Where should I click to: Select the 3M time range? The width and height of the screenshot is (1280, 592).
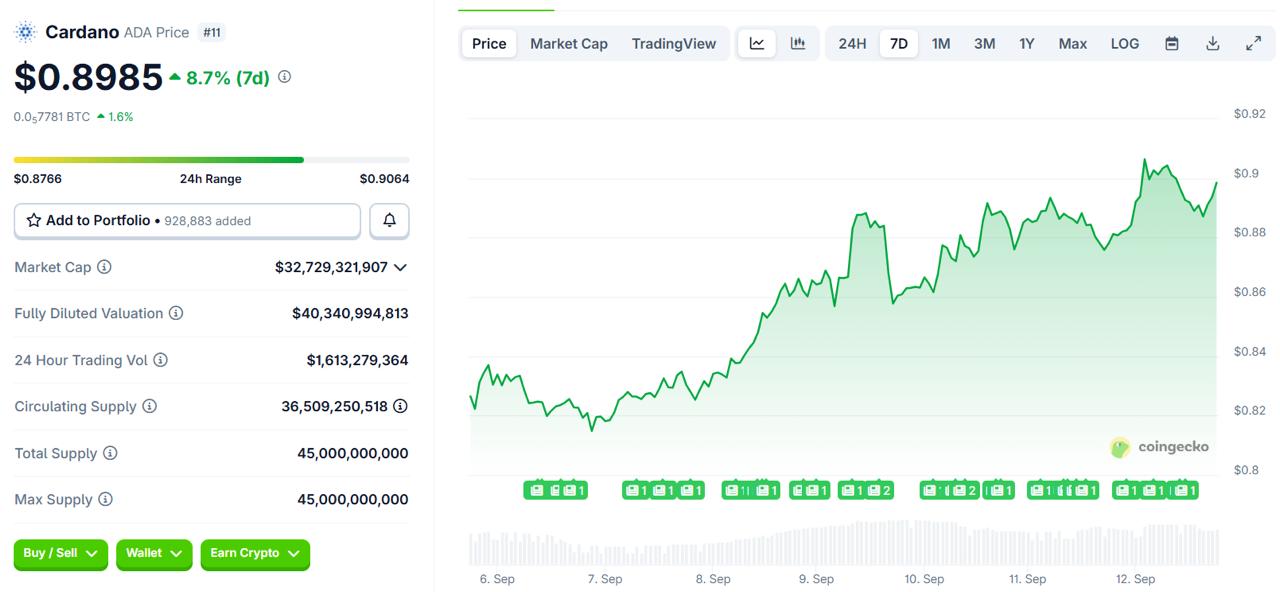coord(984,43)
